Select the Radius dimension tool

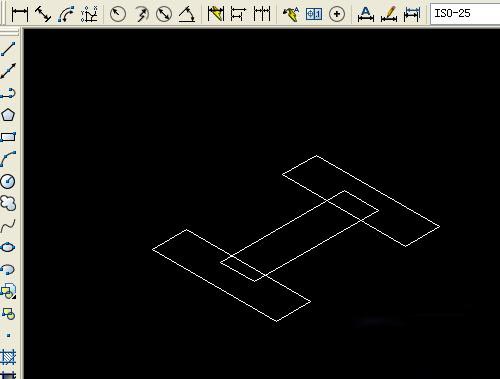pyautogui.click(x=118, y=14)
